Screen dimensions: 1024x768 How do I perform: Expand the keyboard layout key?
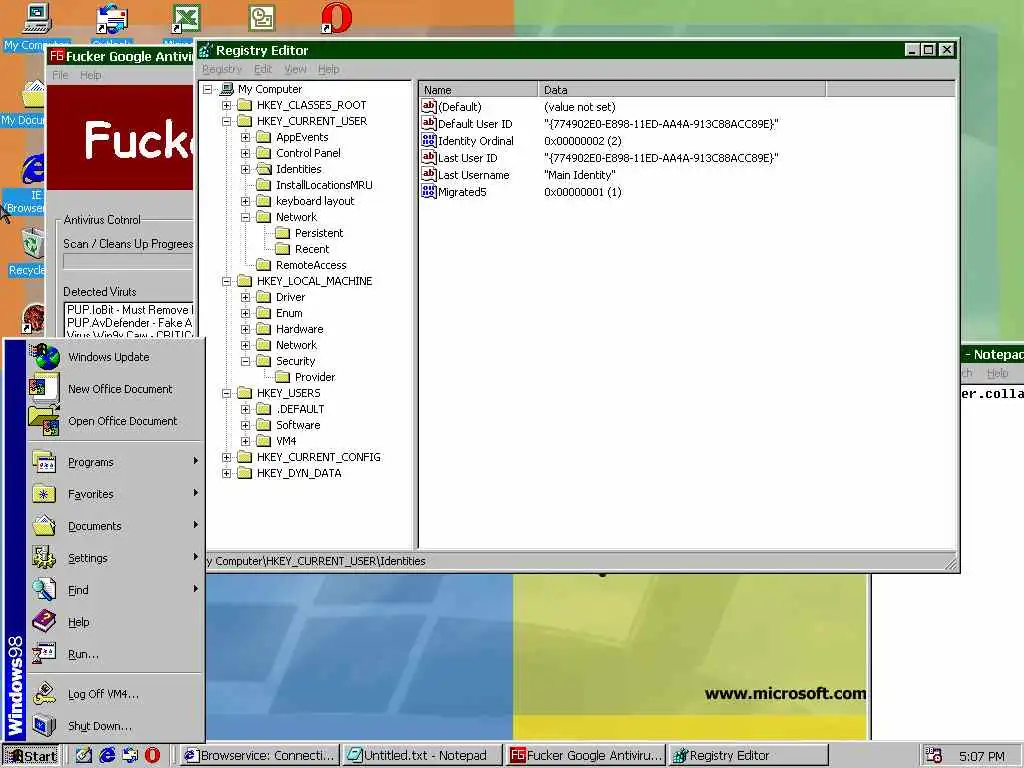246,201
